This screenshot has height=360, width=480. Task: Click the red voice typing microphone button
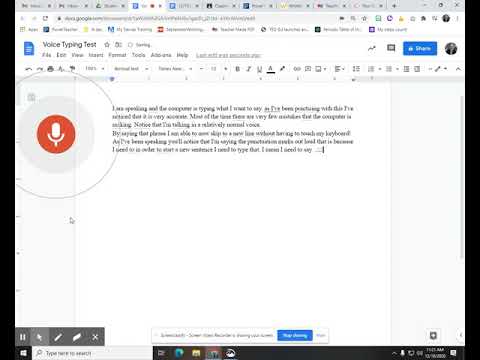tap(56, 134)
